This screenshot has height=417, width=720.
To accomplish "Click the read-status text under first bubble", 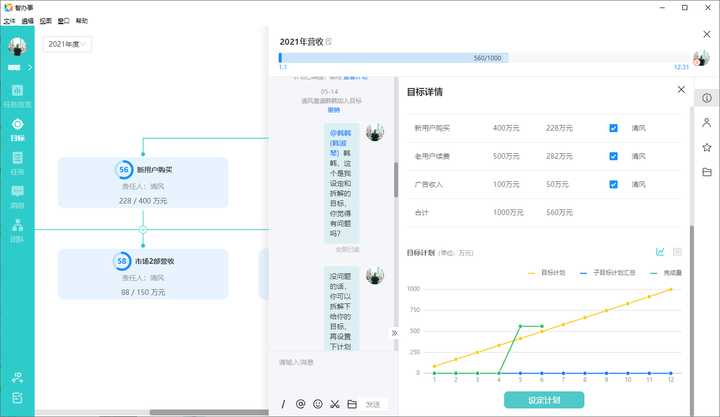I will pos(347,249).
